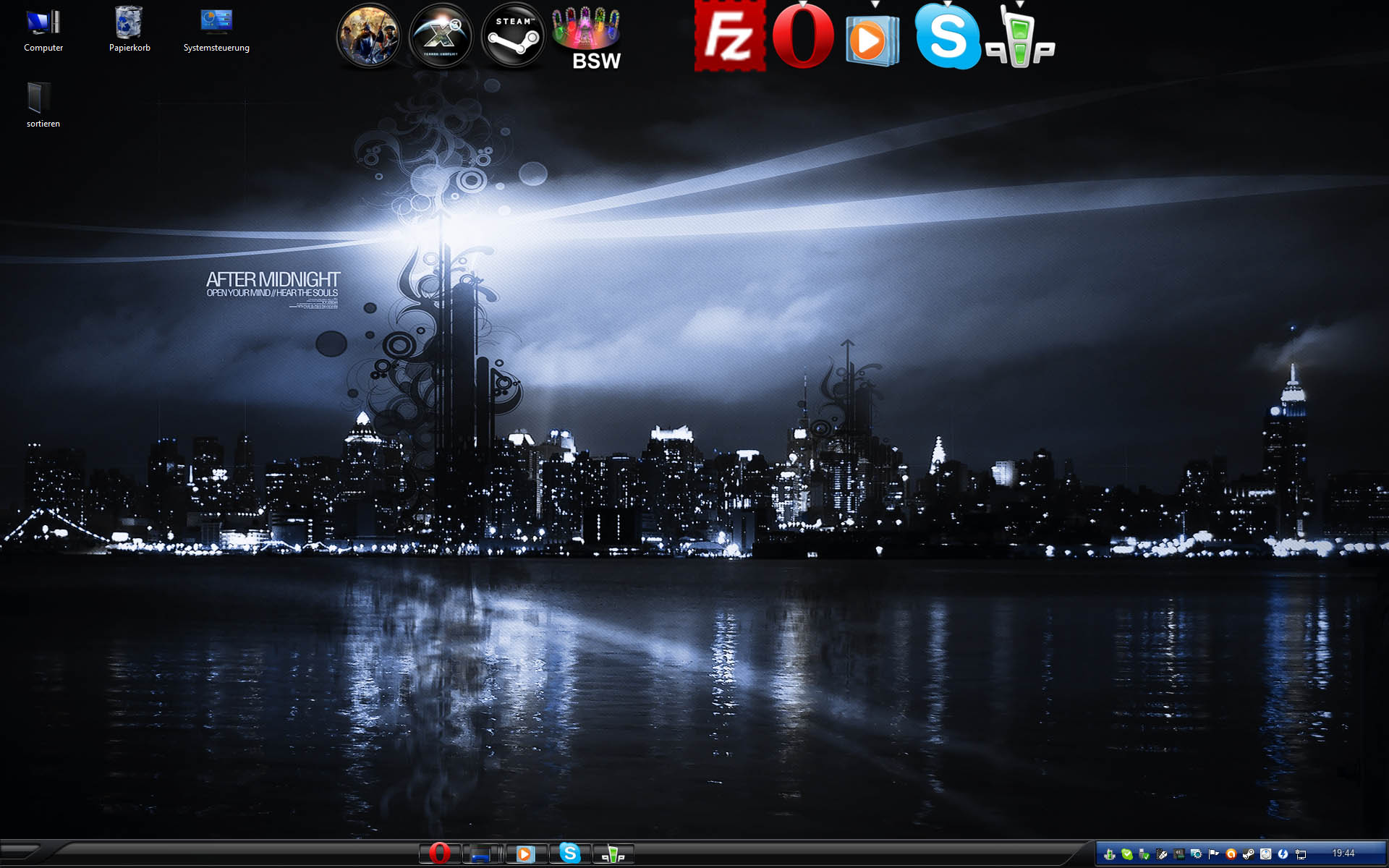The height and width of the screenshot is (868, 1389).
Task: Open Skype from the top dock
Action: (947, 36)
